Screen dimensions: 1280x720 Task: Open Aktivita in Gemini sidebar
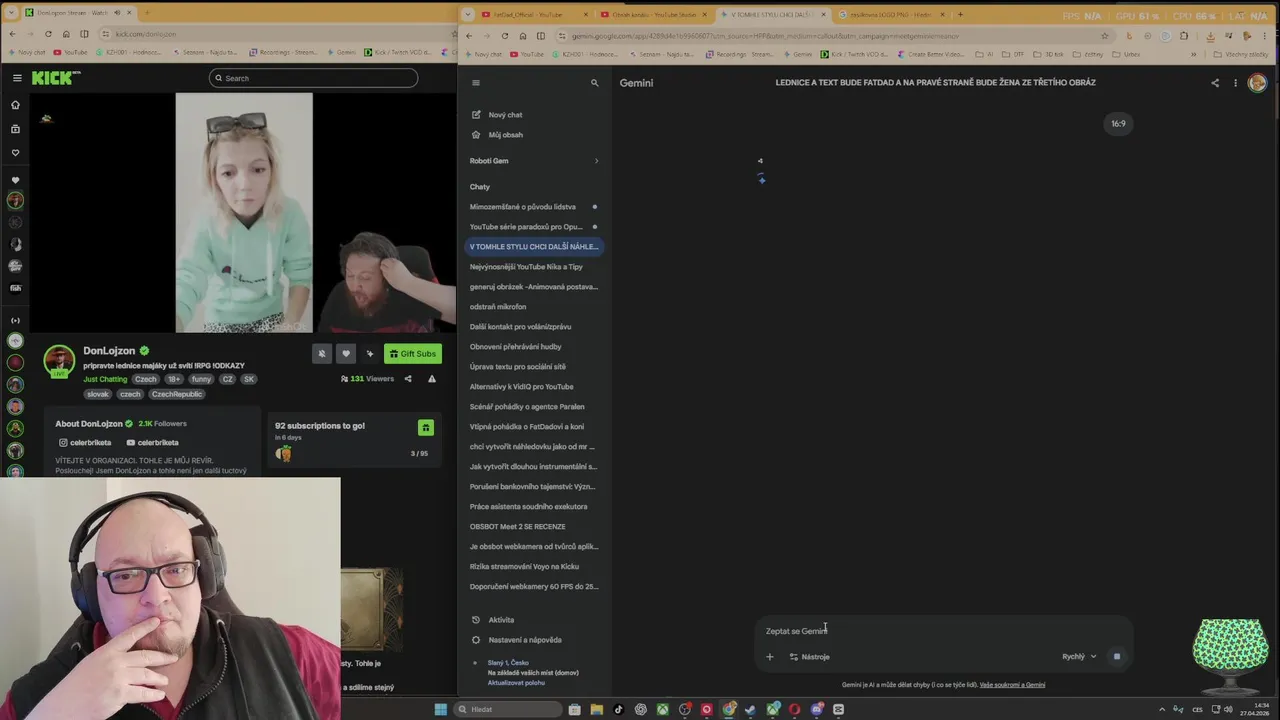point(493,620)
